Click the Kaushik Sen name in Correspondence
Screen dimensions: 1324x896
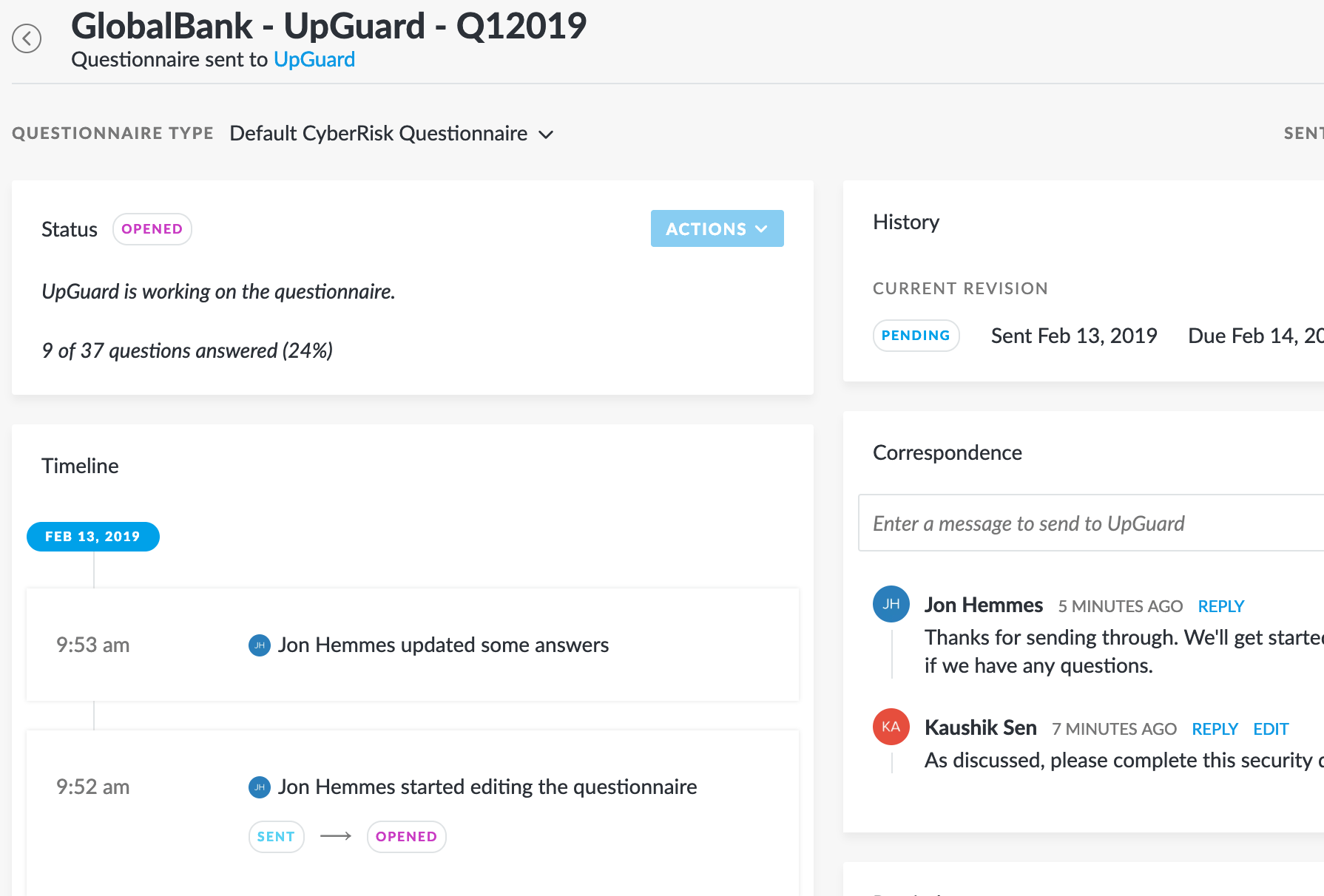pyautogui.click(x=980, y=727)
